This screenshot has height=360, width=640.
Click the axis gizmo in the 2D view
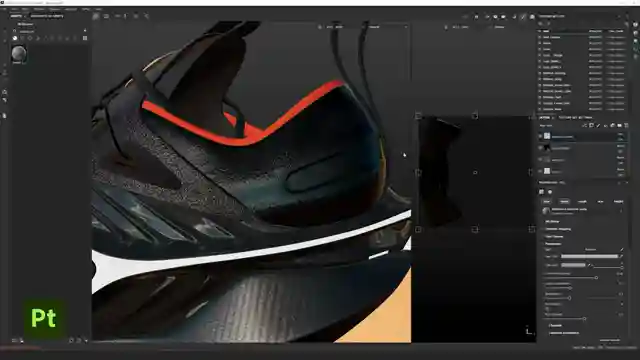529,331
